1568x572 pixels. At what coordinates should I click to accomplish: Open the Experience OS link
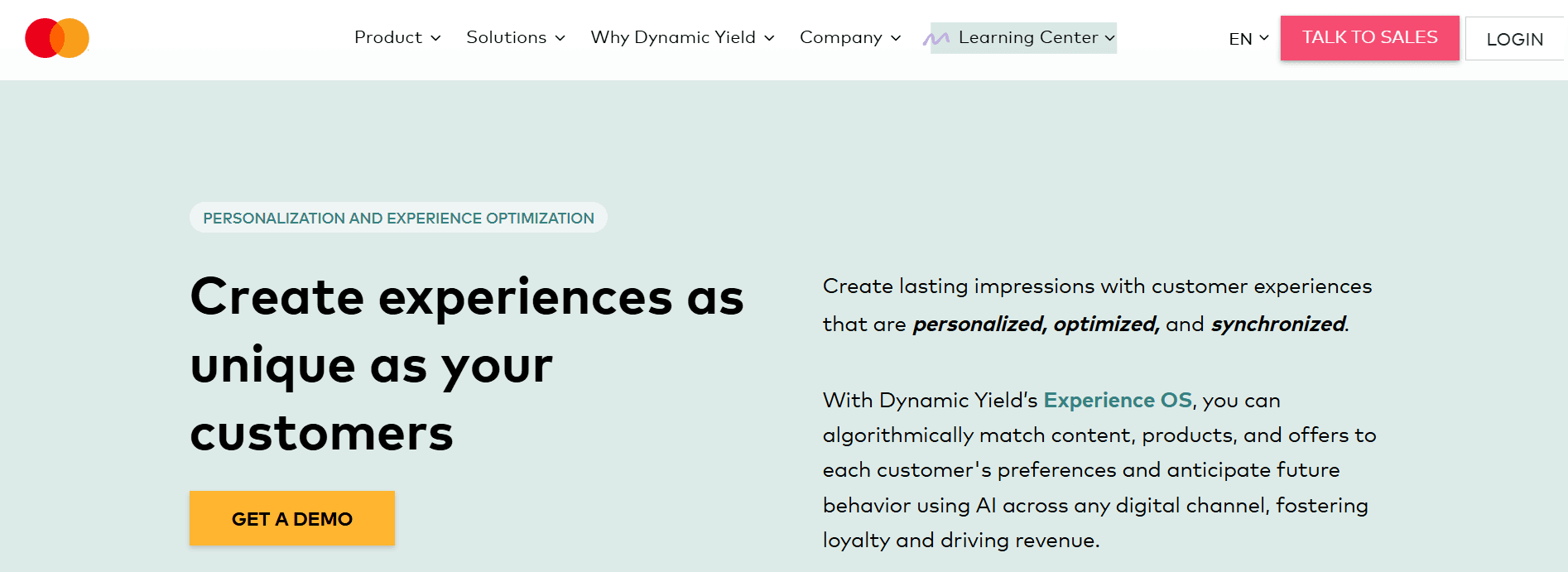[x=1117, y=400]
